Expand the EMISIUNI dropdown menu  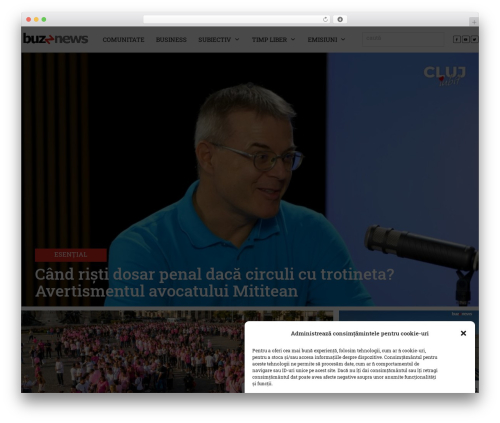pos(326,40)
